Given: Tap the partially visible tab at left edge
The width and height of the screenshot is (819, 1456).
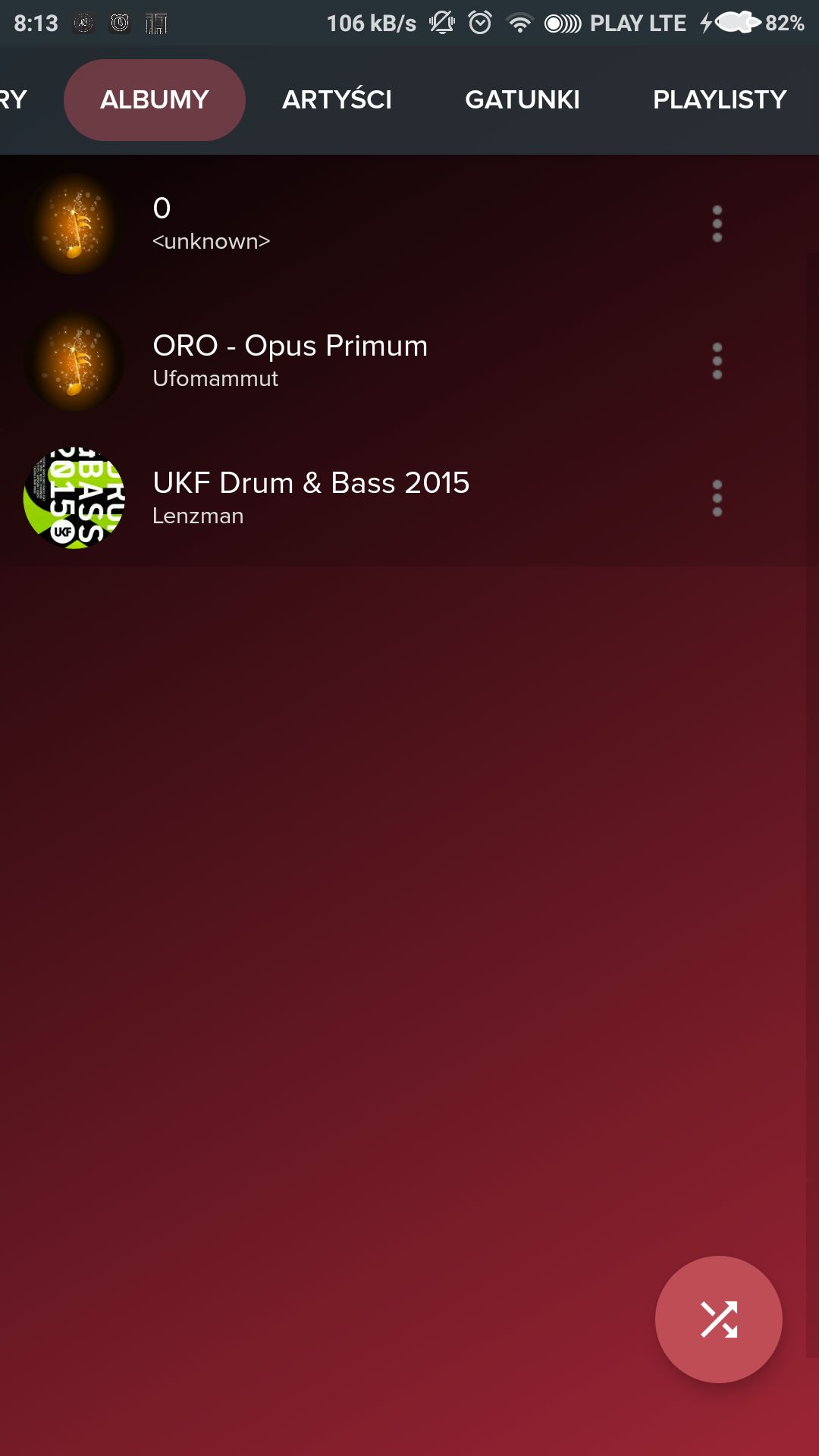Looking at the screenshot, I should pos(14,100).
